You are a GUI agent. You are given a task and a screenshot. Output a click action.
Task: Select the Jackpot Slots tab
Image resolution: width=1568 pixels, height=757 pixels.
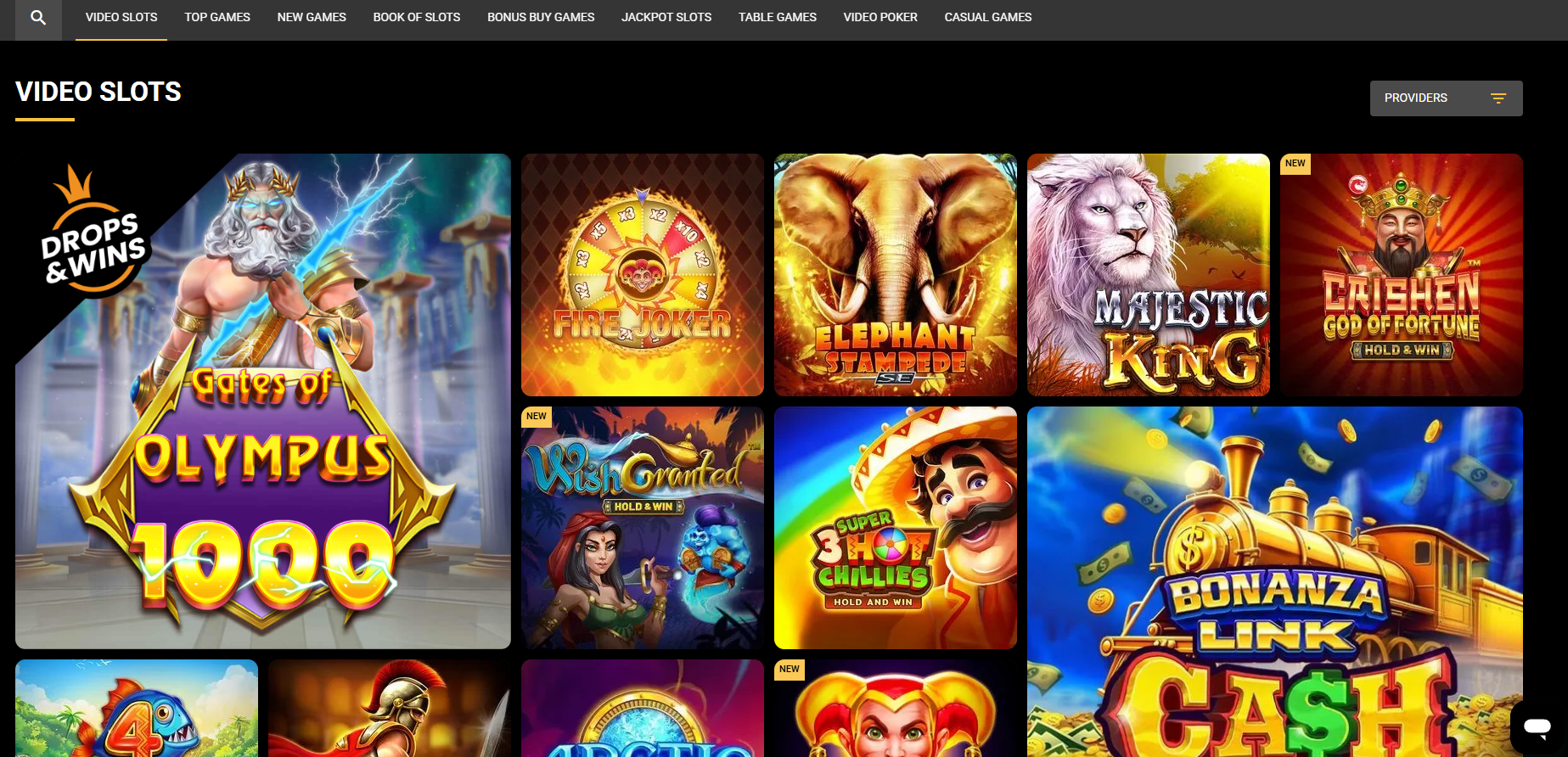click(666, 17)
